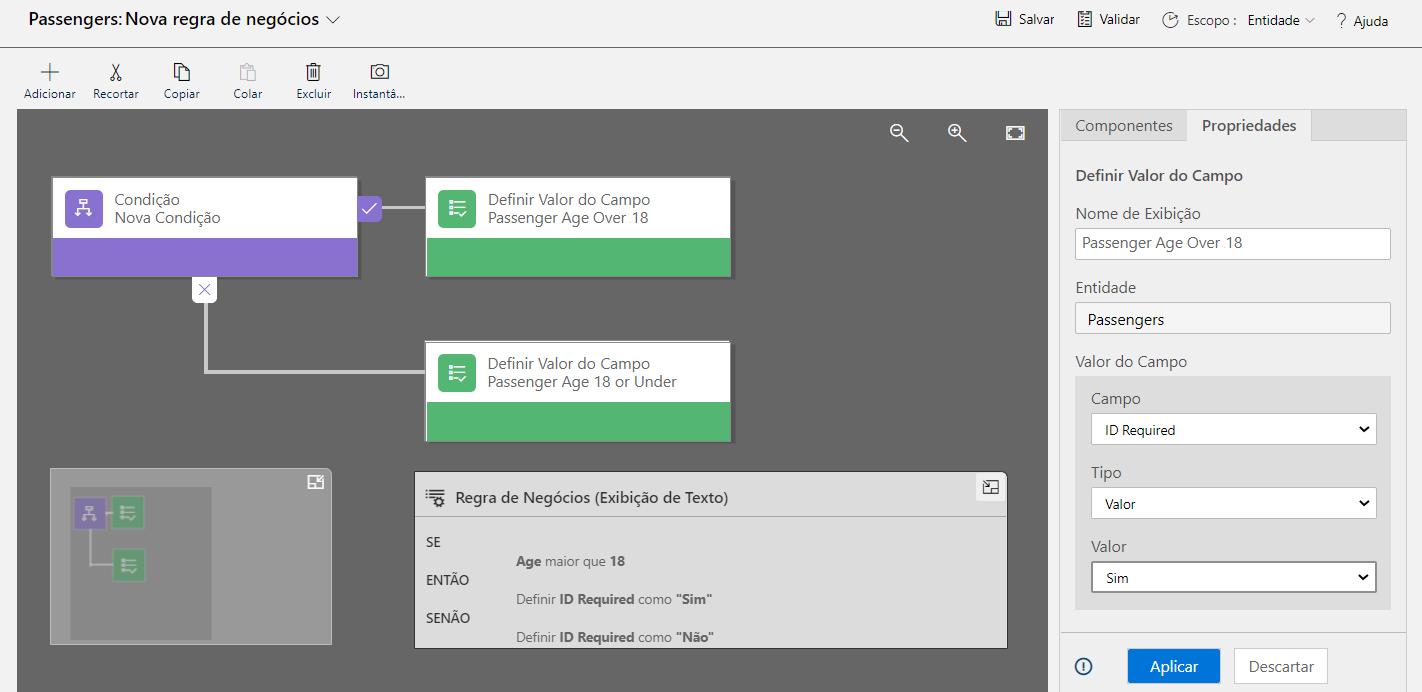Select the purple Condição node icon
The width and height of the screenshot is (1422, 692).
click(84, 208)
